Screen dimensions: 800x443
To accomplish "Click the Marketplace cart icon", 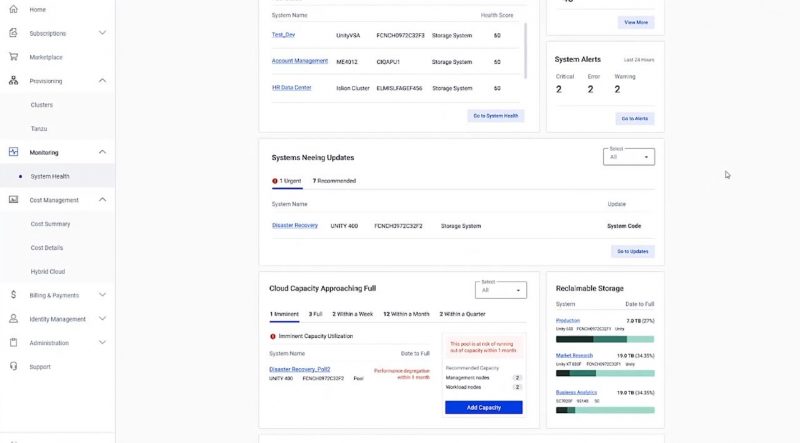I will pos(13,57).
